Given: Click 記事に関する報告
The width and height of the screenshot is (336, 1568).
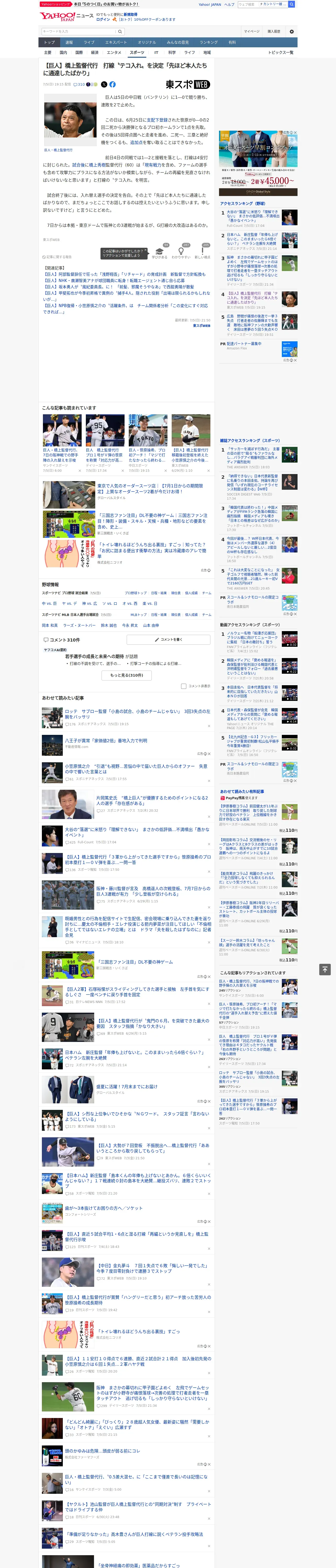Looking at the screenshot, I should (58, 257).
